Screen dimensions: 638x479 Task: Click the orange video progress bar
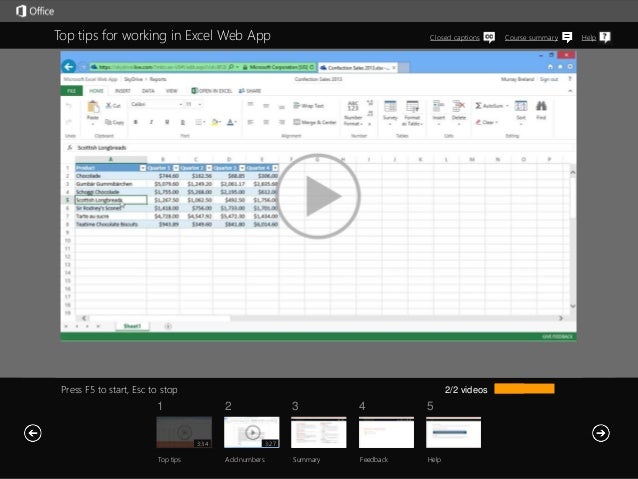click(524, 389)
